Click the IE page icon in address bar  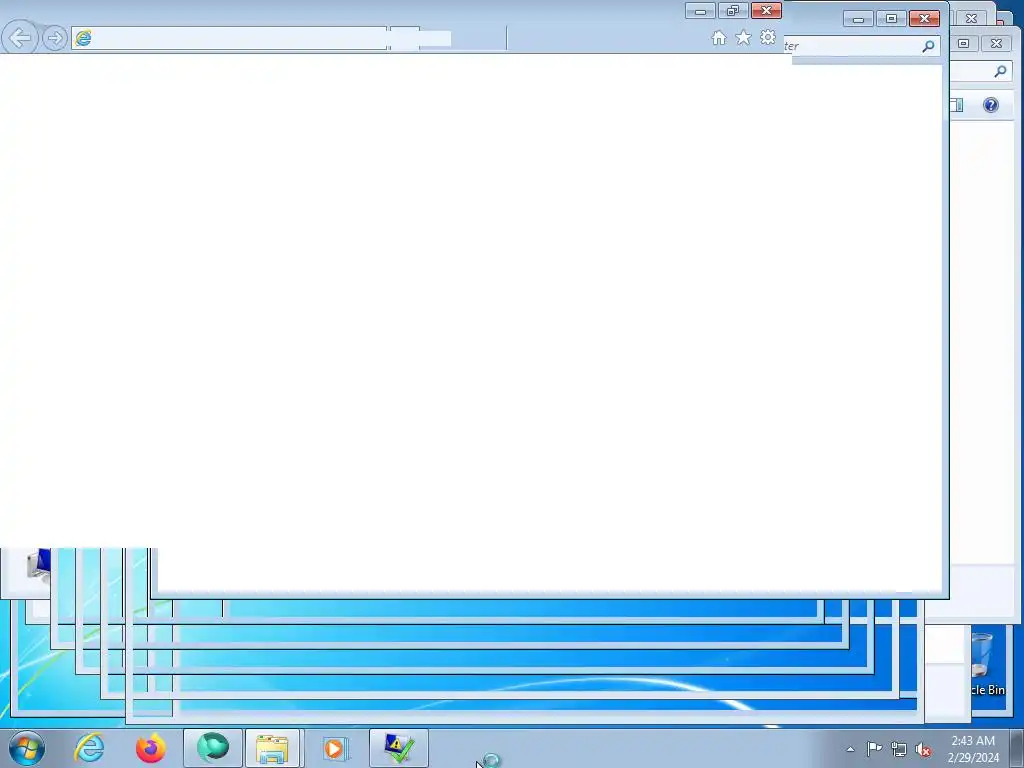click(x=83, y=38)
